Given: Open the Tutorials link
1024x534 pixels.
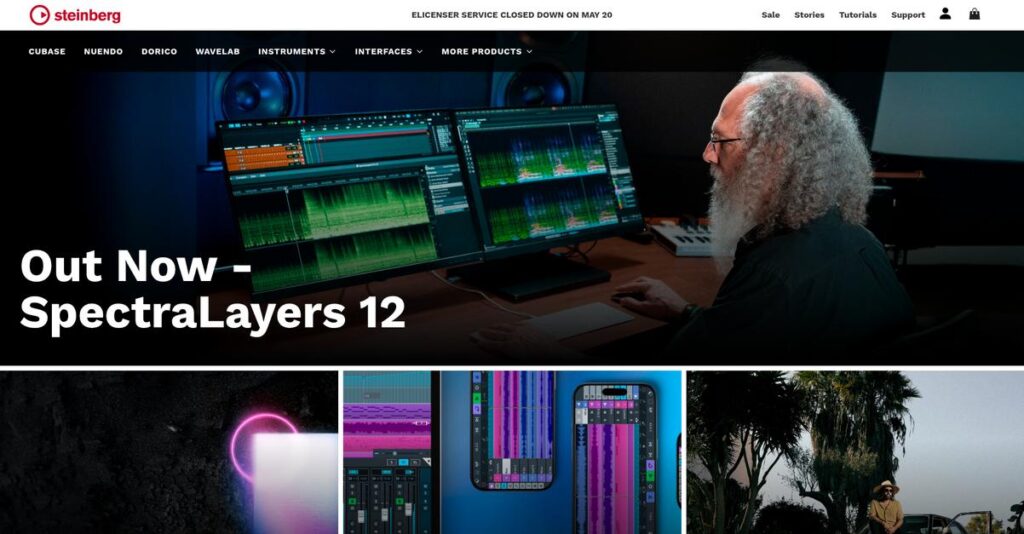Looking at the screenshot, I should tap(857, 15).
